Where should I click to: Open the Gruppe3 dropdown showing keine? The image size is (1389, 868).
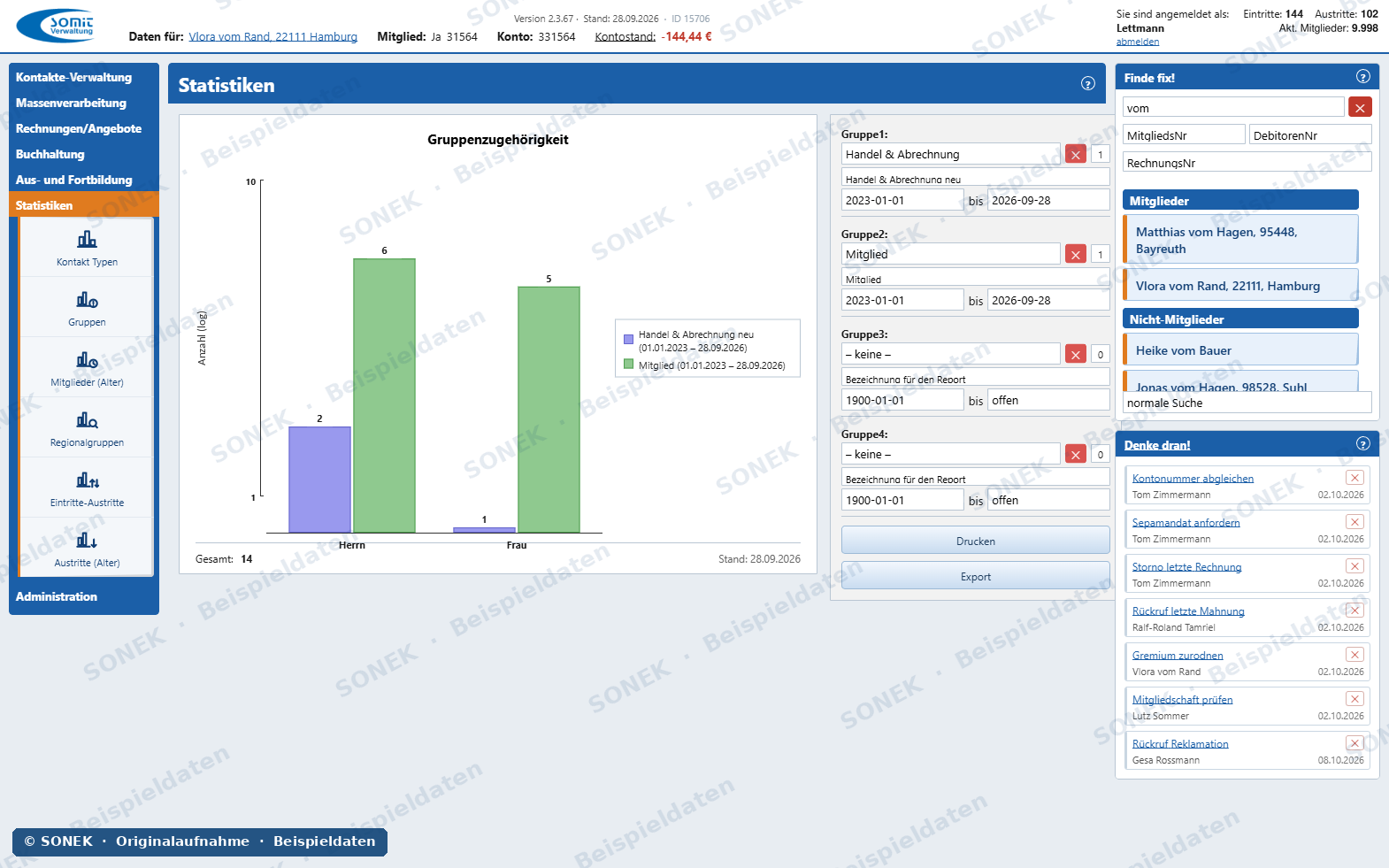tap(951, 354)
